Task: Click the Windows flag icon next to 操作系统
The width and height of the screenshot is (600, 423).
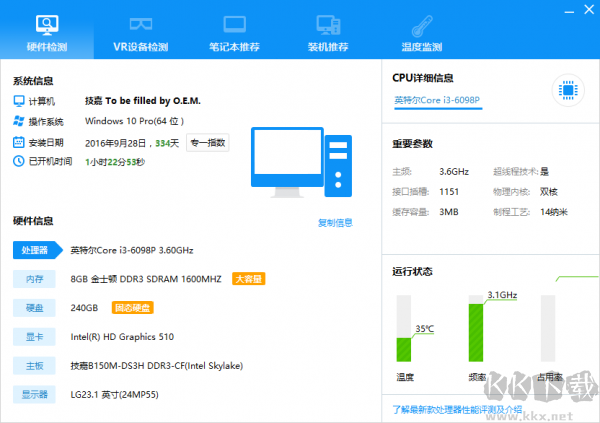Action: 19,121
